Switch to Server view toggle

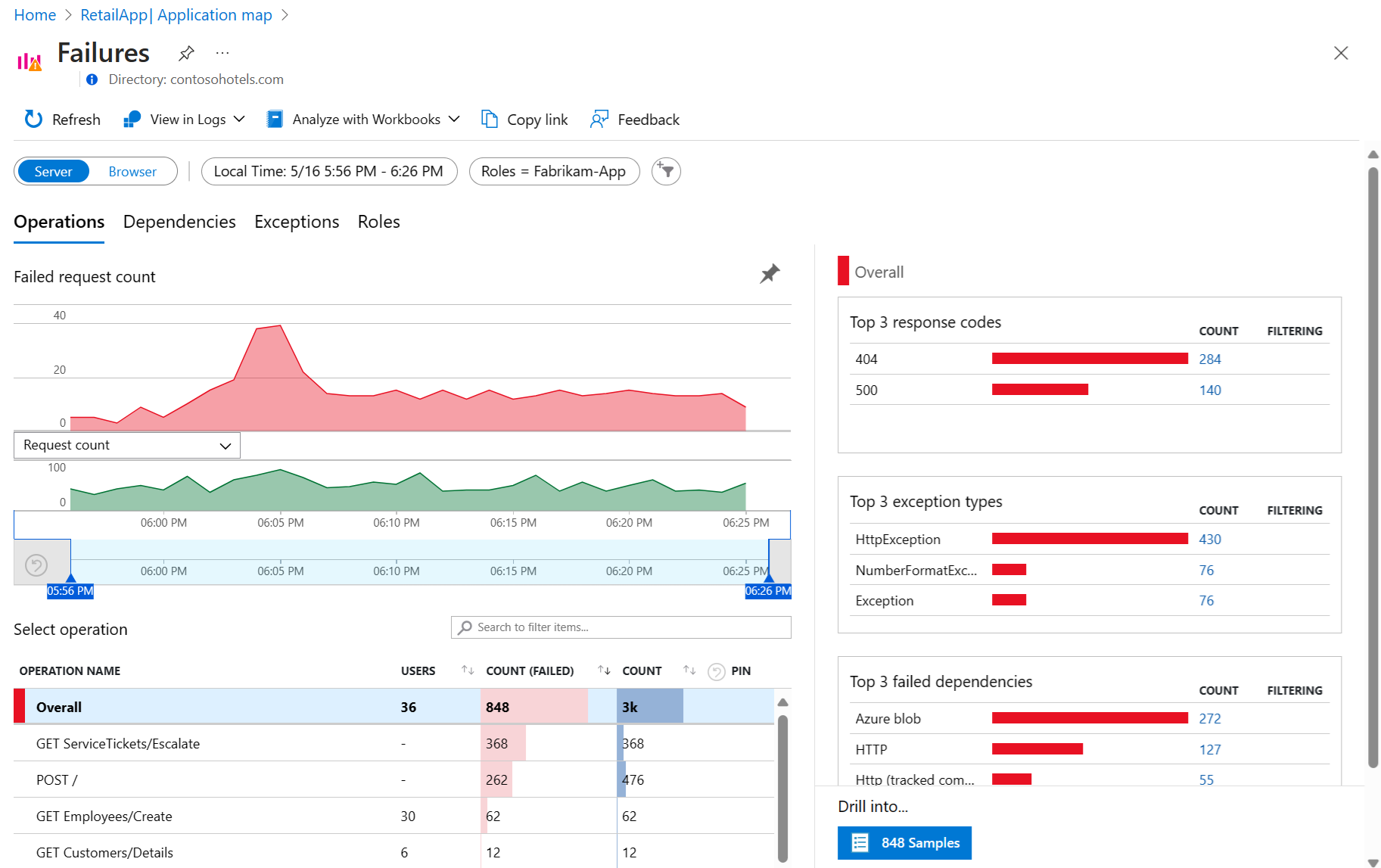[x=54, y=172]
